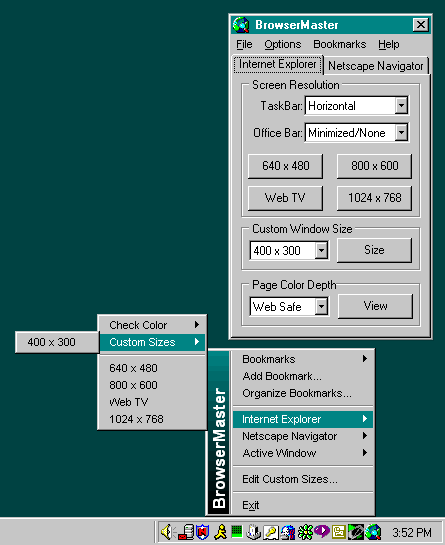Viewport: 445px width, 545px height.
Task: Expand the Check Color submenu item
Action: (x=152, y=325)
